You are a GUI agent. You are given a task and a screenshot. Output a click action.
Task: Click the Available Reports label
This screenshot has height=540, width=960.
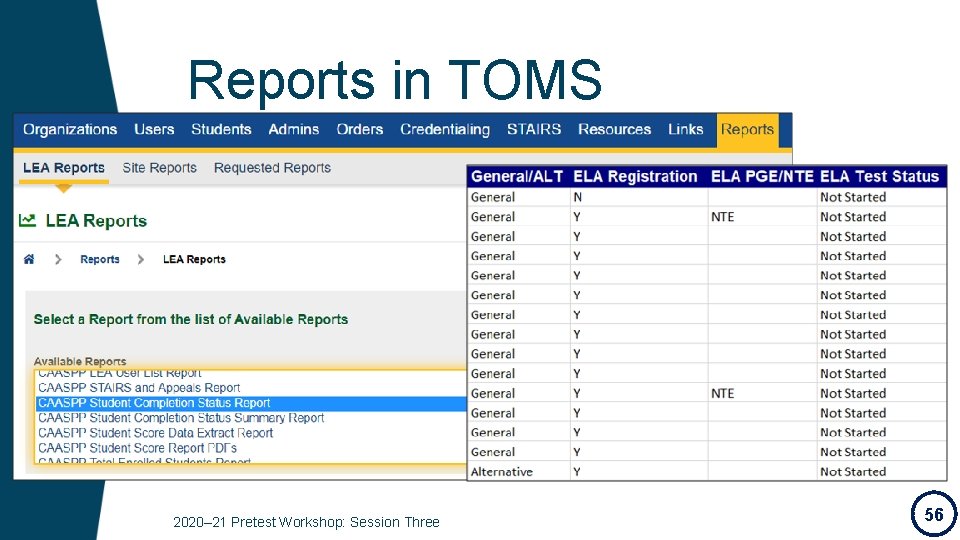click(80, 361)
